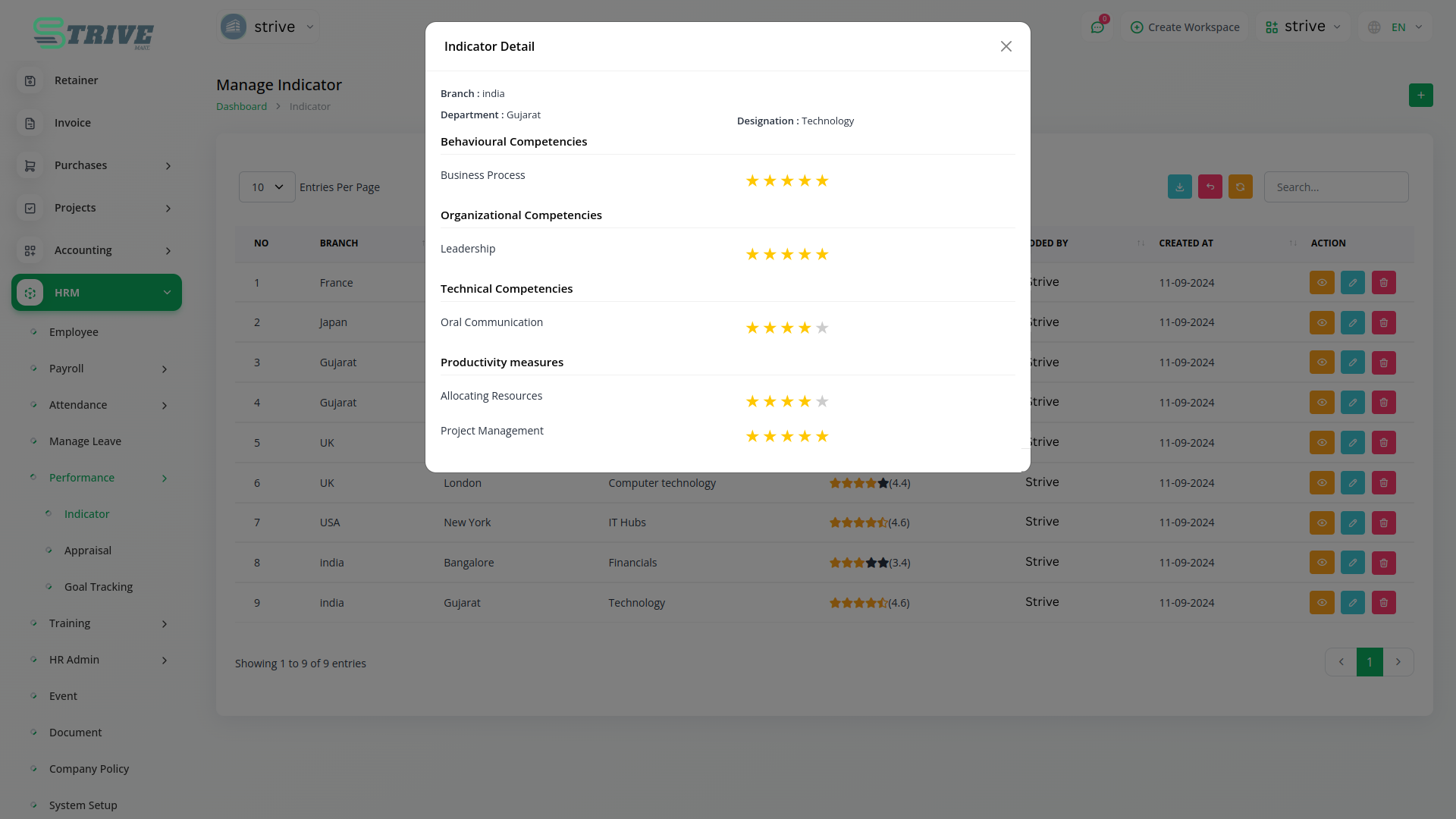1456x819 pixels.
Task: Click the Create Workspace button
Action: point(1185,27)
